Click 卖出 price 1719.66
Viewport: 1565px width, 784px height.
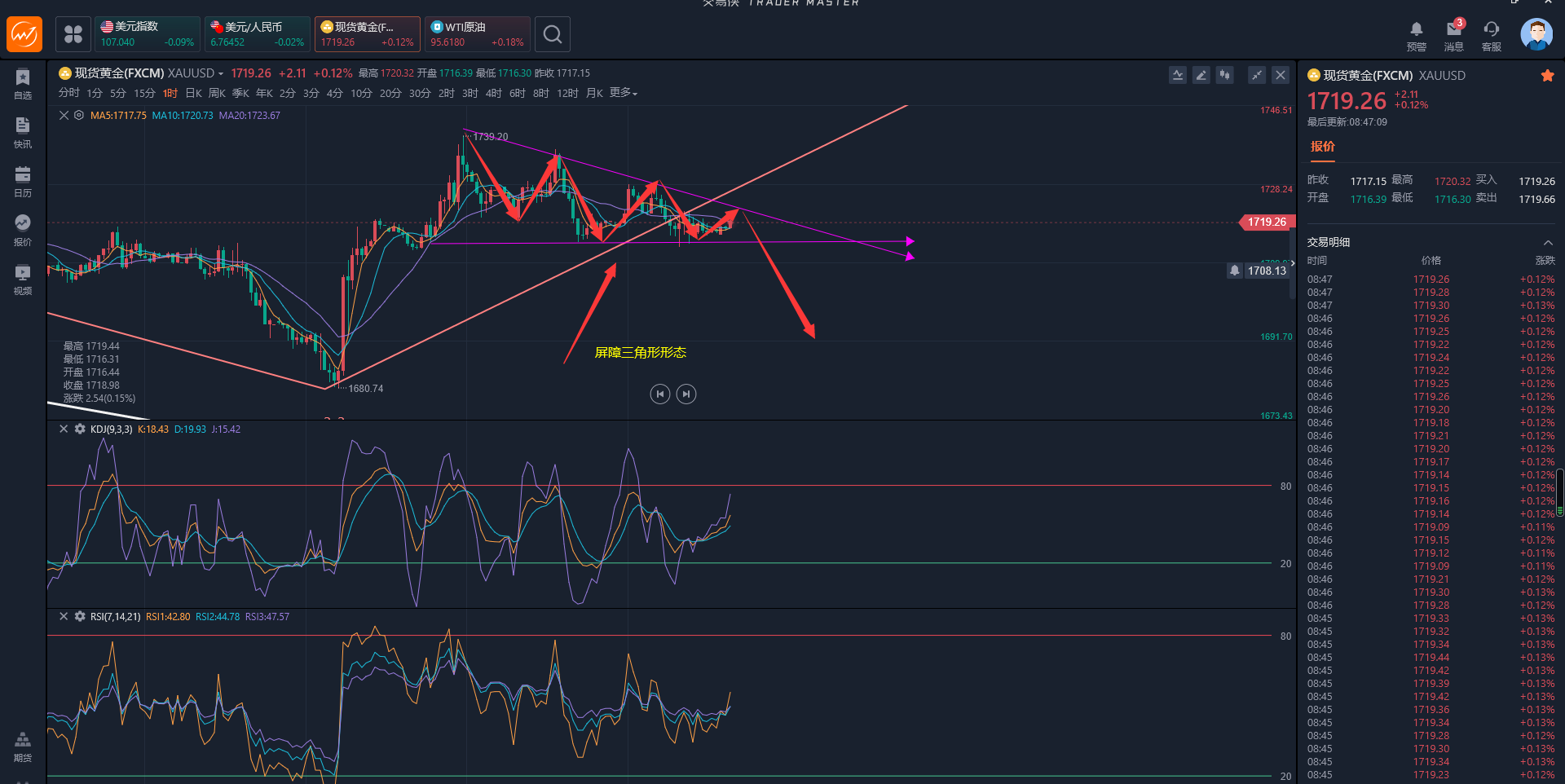coord(1536,199)
